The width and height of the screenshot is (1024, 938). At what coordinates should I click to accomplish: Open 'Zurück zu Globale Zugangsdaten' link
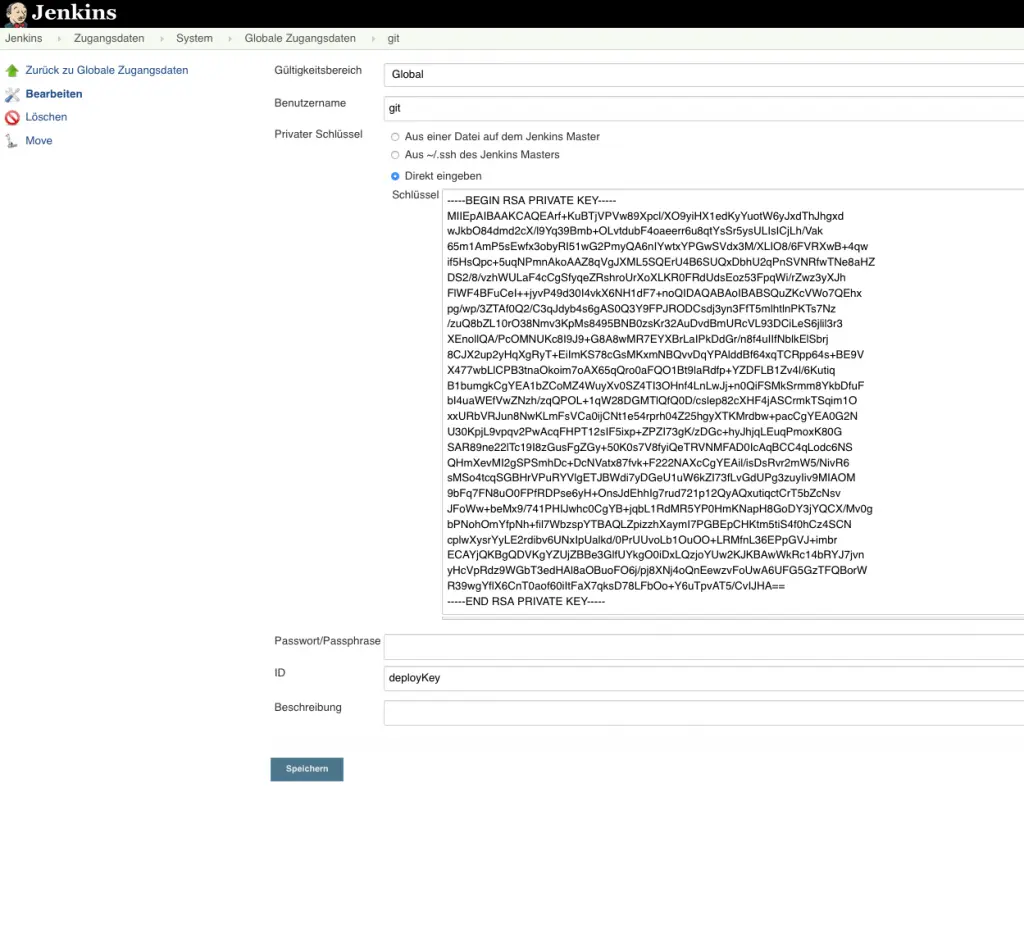click(x=107, y=71)
